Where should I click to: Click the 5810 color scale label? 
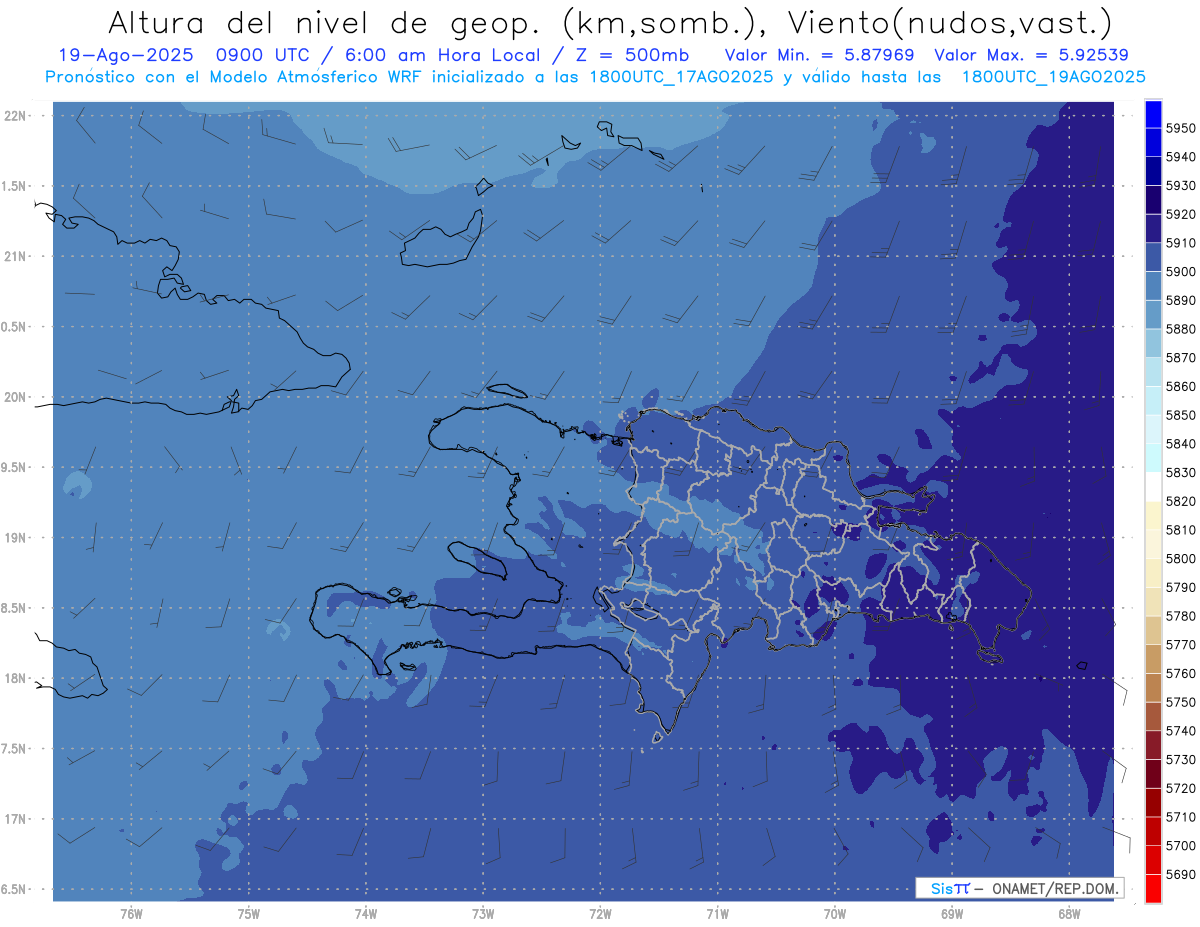pyautogui.click(x=1180, y=529)
